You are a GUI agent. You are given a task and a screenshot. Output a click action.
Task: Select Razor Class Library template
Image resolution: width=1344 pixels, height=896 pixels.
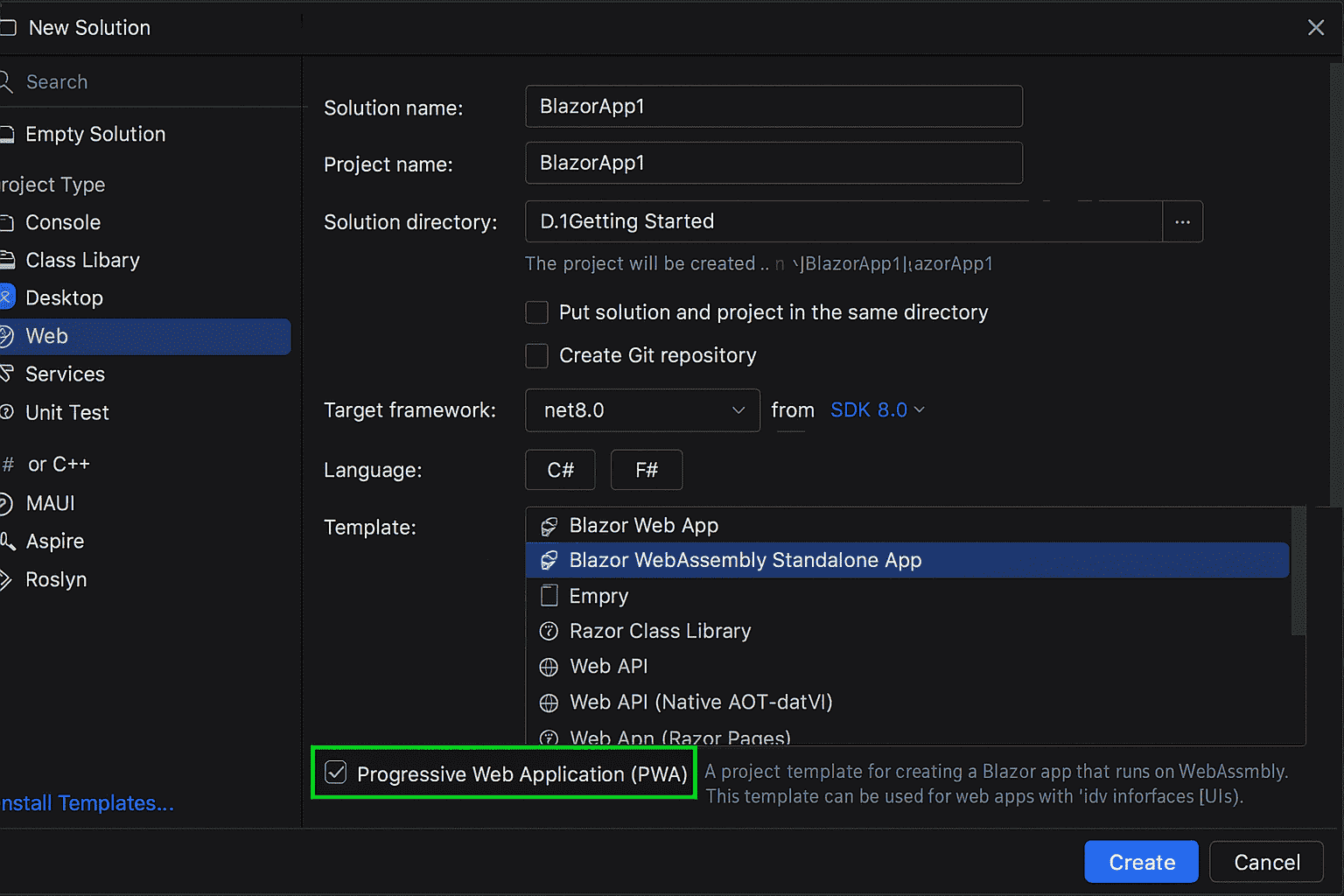[x=908, y=631]
